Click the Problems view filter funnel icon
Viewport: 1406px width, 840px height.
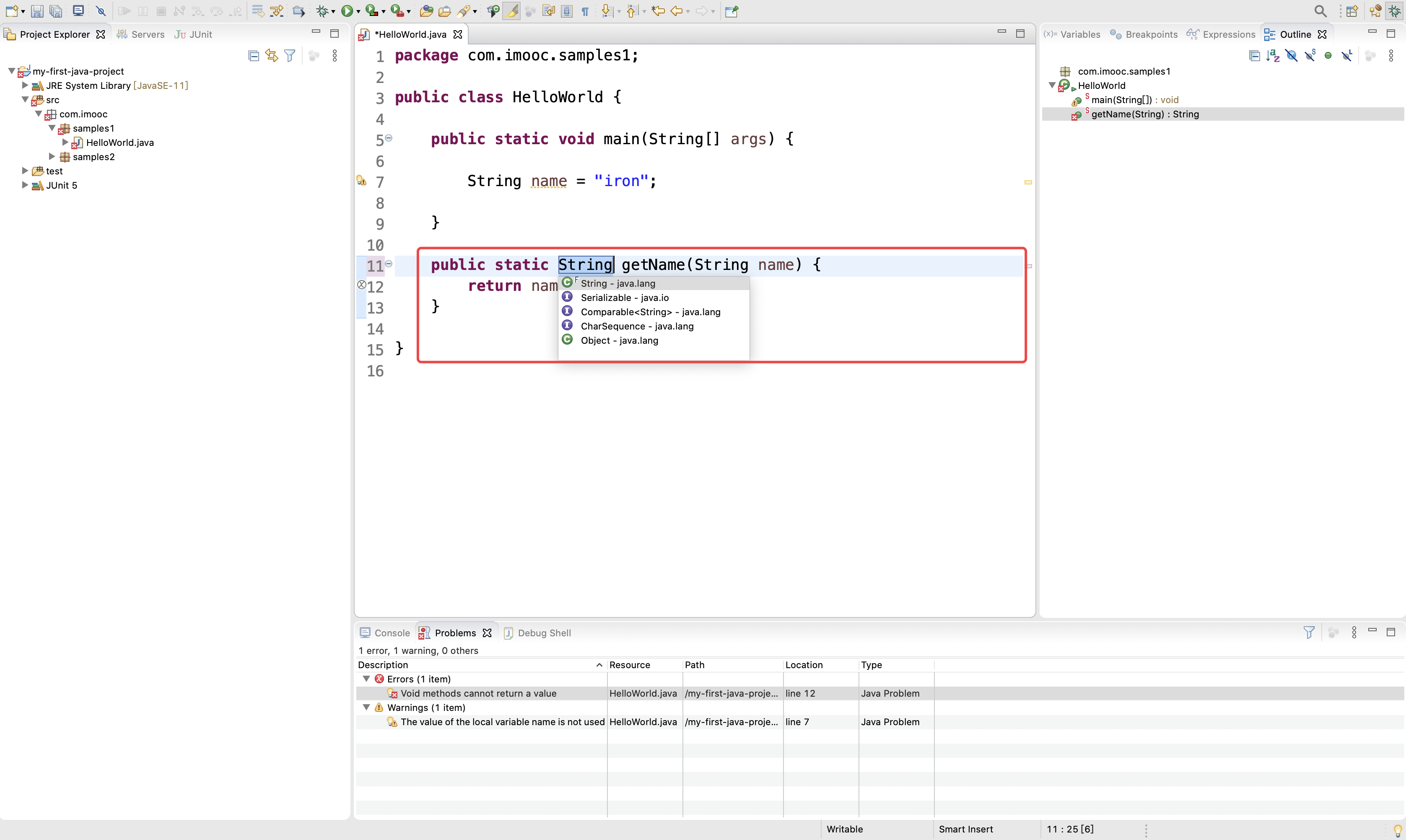[1309, 632]
